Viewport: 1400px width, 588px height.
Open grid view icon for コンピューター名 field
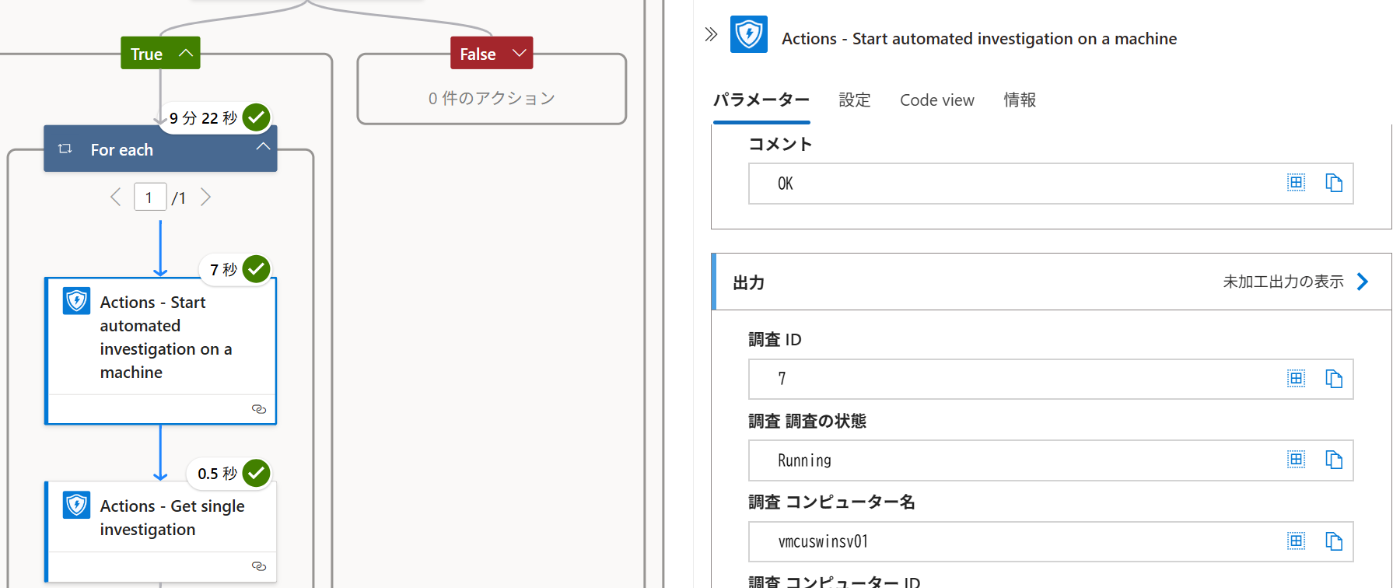pos(1296,541)
